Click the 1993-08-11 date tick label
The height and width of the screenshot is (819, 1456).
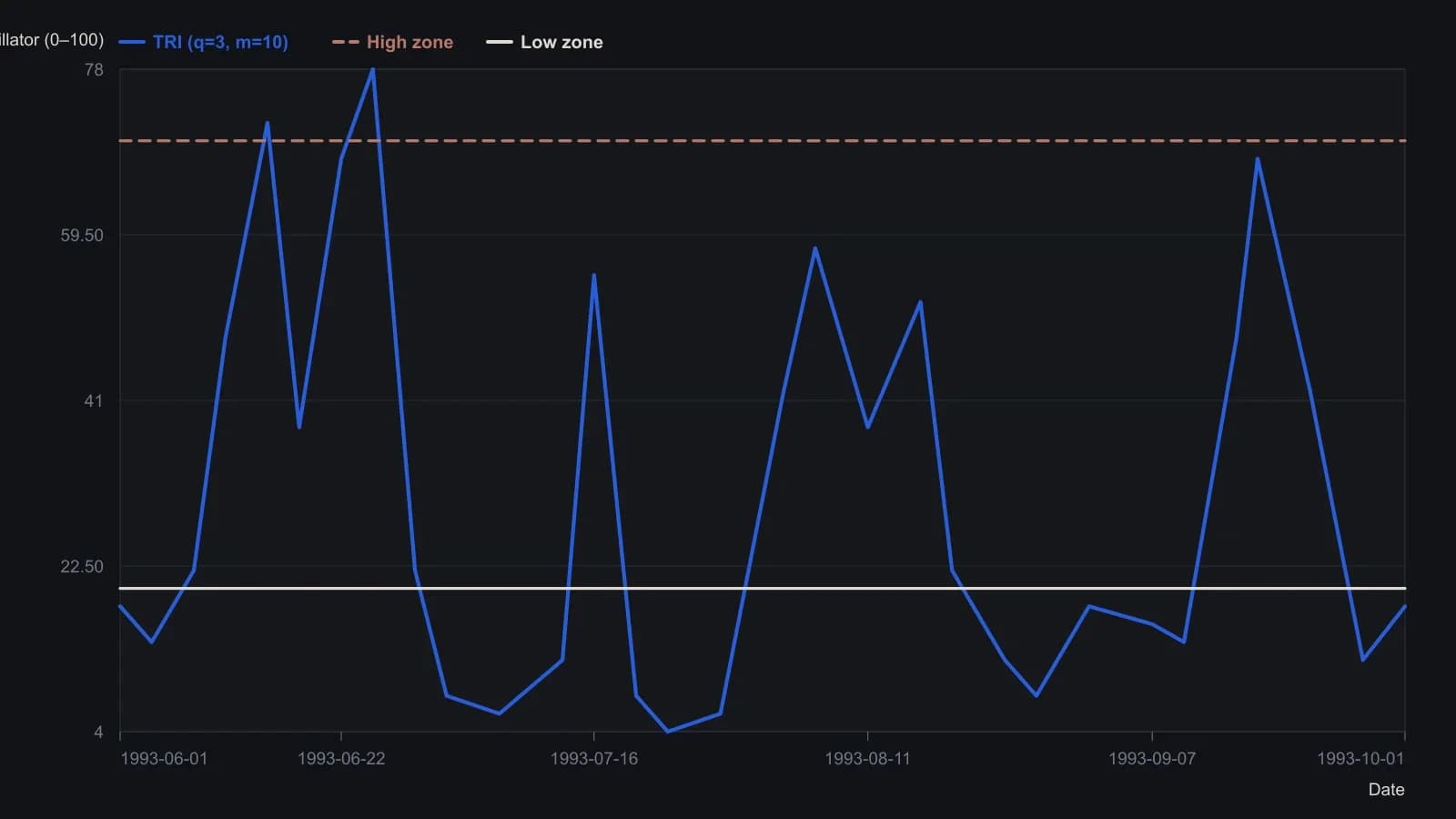click(x=867, y=758)
